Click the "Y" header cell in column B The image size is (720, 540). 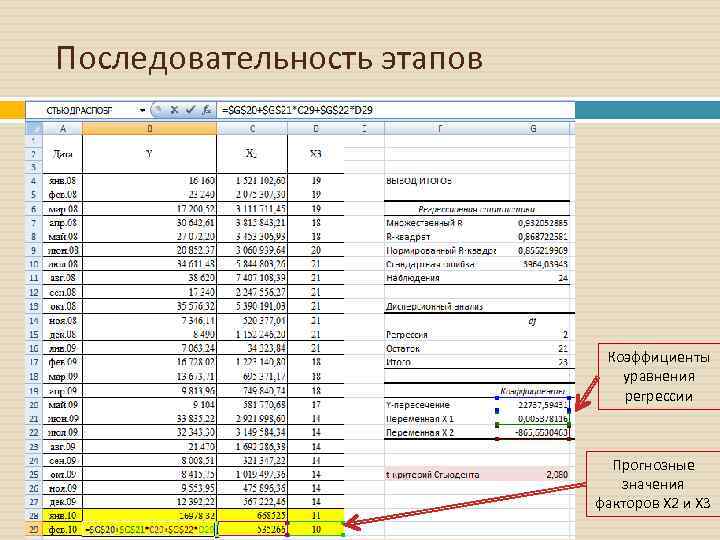pos(149,154)
